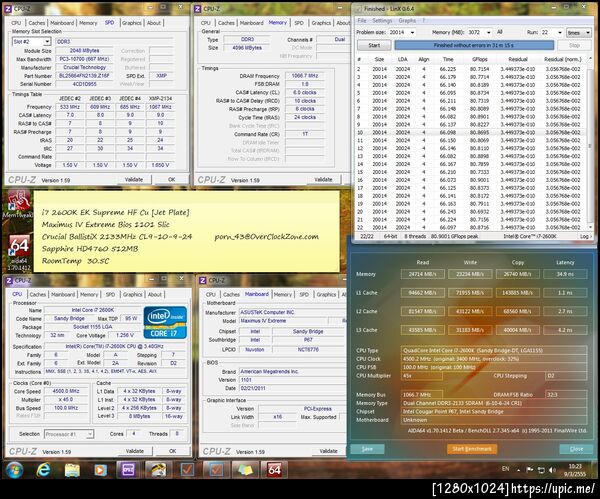Click Z title icon of CPU-Z Mainboard window
Viewport: 600px width, 499px height.
pyautogui.click(x=203, y=280)
